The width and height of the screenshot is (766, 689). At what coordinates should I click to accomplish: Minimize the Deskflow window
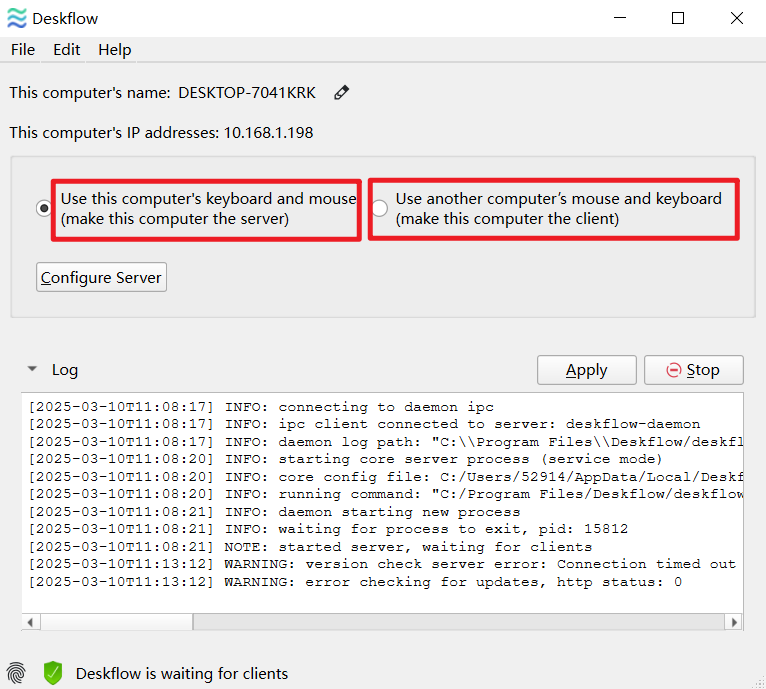620,18
